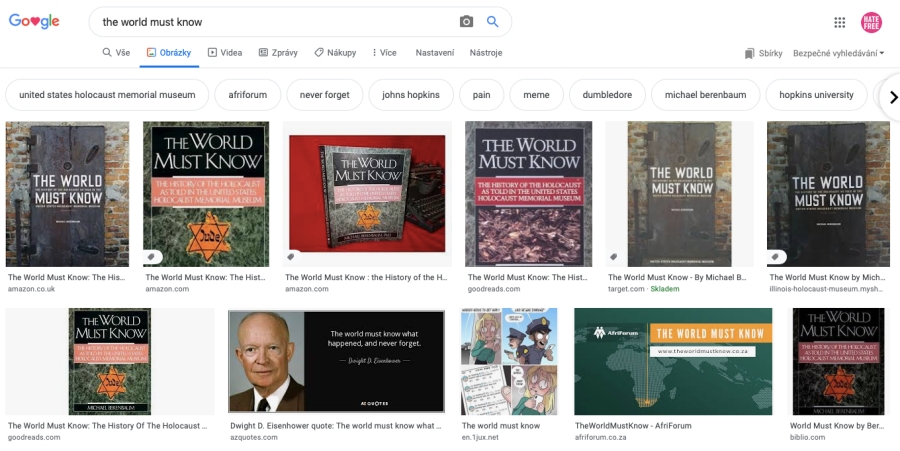Click the Google logo
This screenshot has width=900, height=451.
tap(34, 22)
